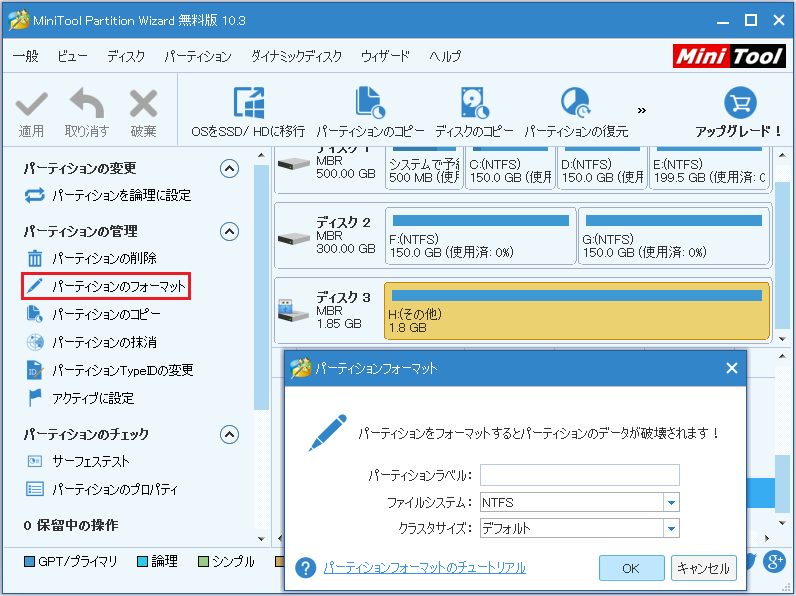Open the パーティションフォーマットのチュートリアル link
Image resolution: width=796 pixels, height=596 pixels.
424,568
